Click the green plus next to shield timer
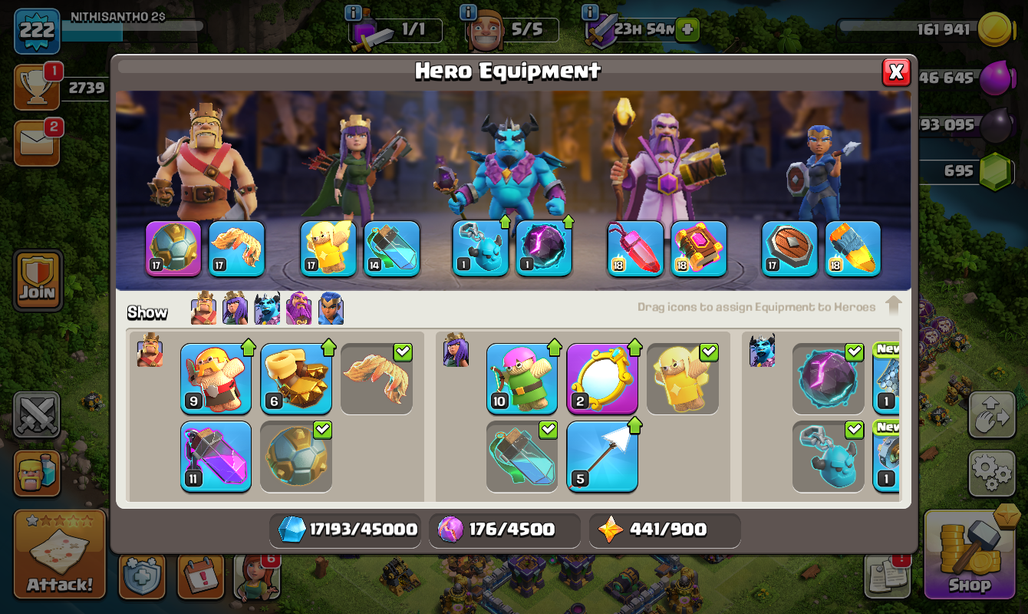 click(688, 29)
